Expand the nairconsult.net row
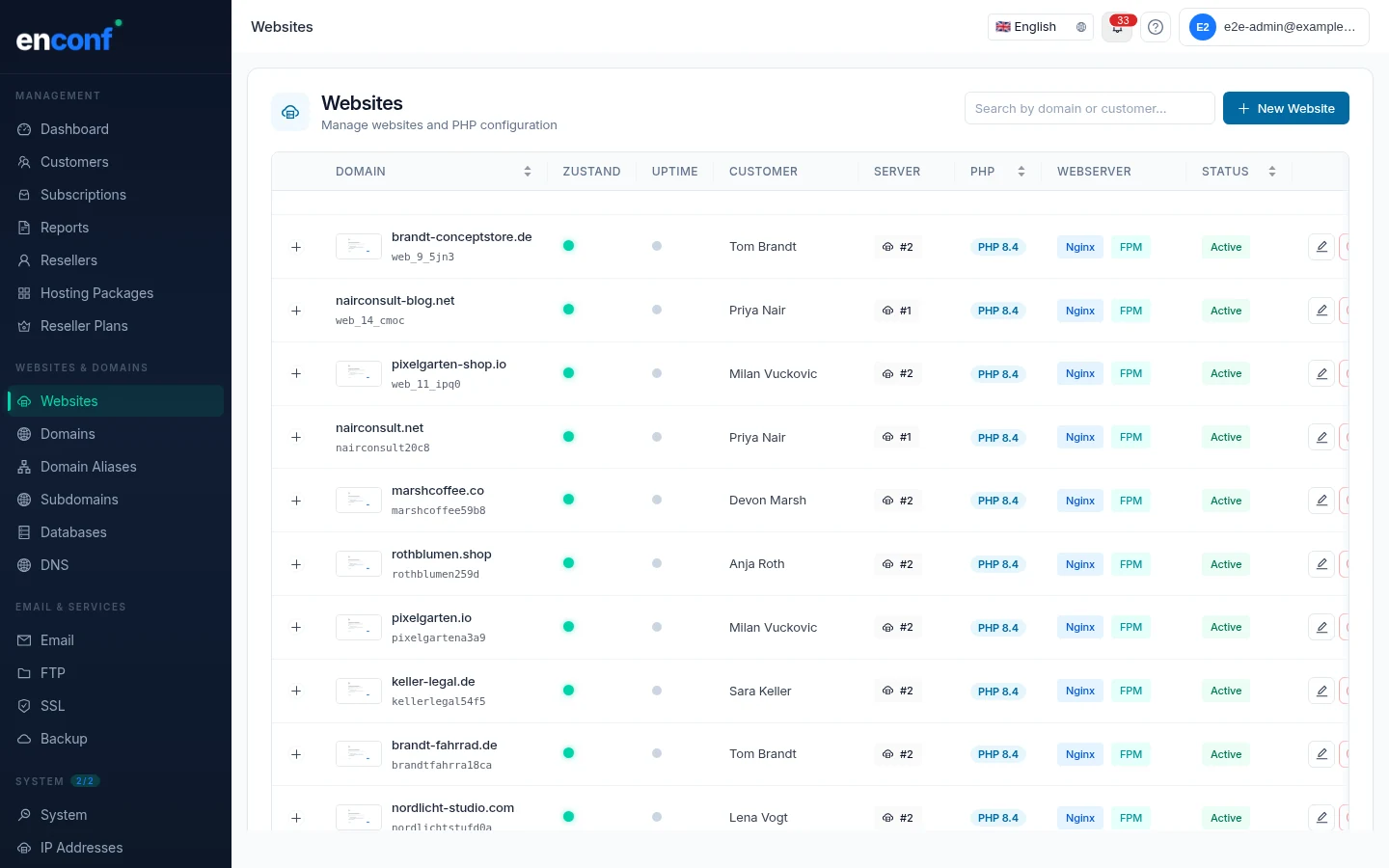Screen dimensions: 1389x868 296,437
